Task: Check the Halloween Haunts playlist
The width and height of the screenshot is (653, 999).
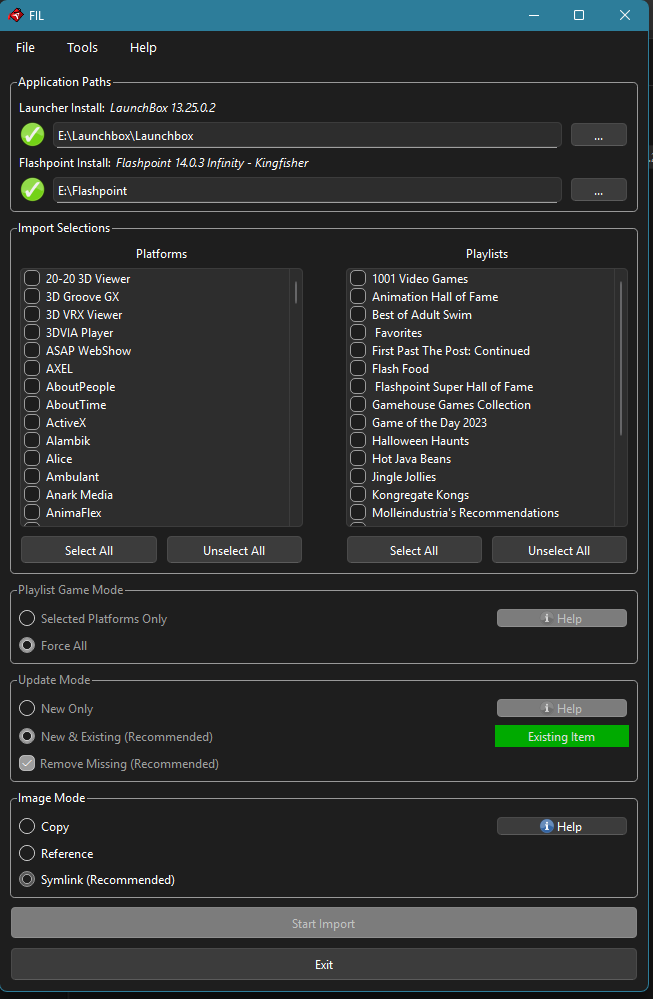Action: pos(358,441)
